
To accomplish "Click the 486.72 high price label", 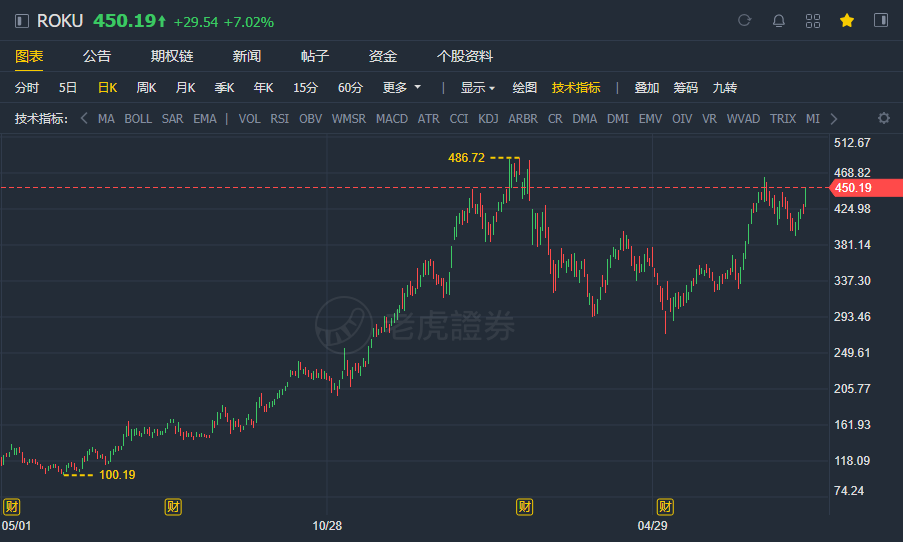I will (466, 158).
